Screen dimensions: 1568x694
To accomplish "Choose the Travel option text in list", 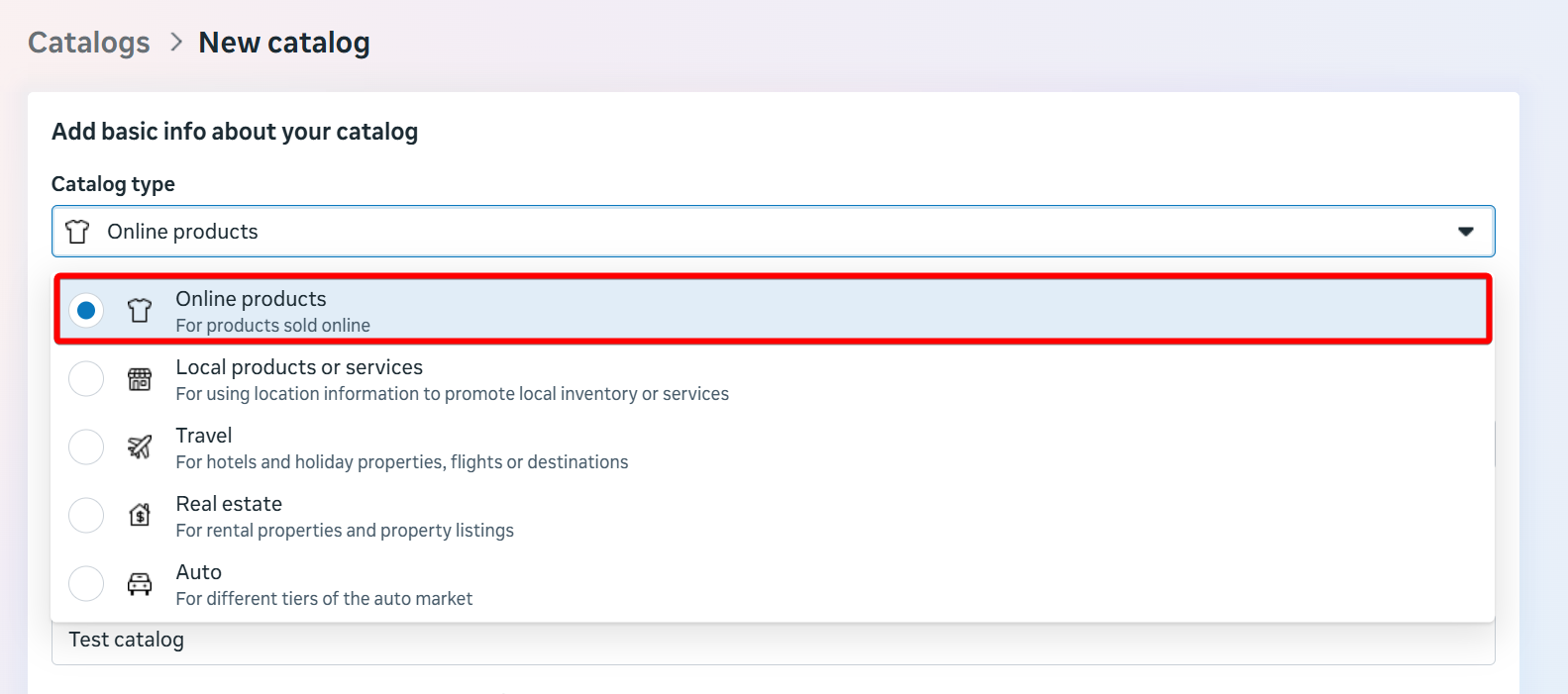I will [x=204, y=436].
